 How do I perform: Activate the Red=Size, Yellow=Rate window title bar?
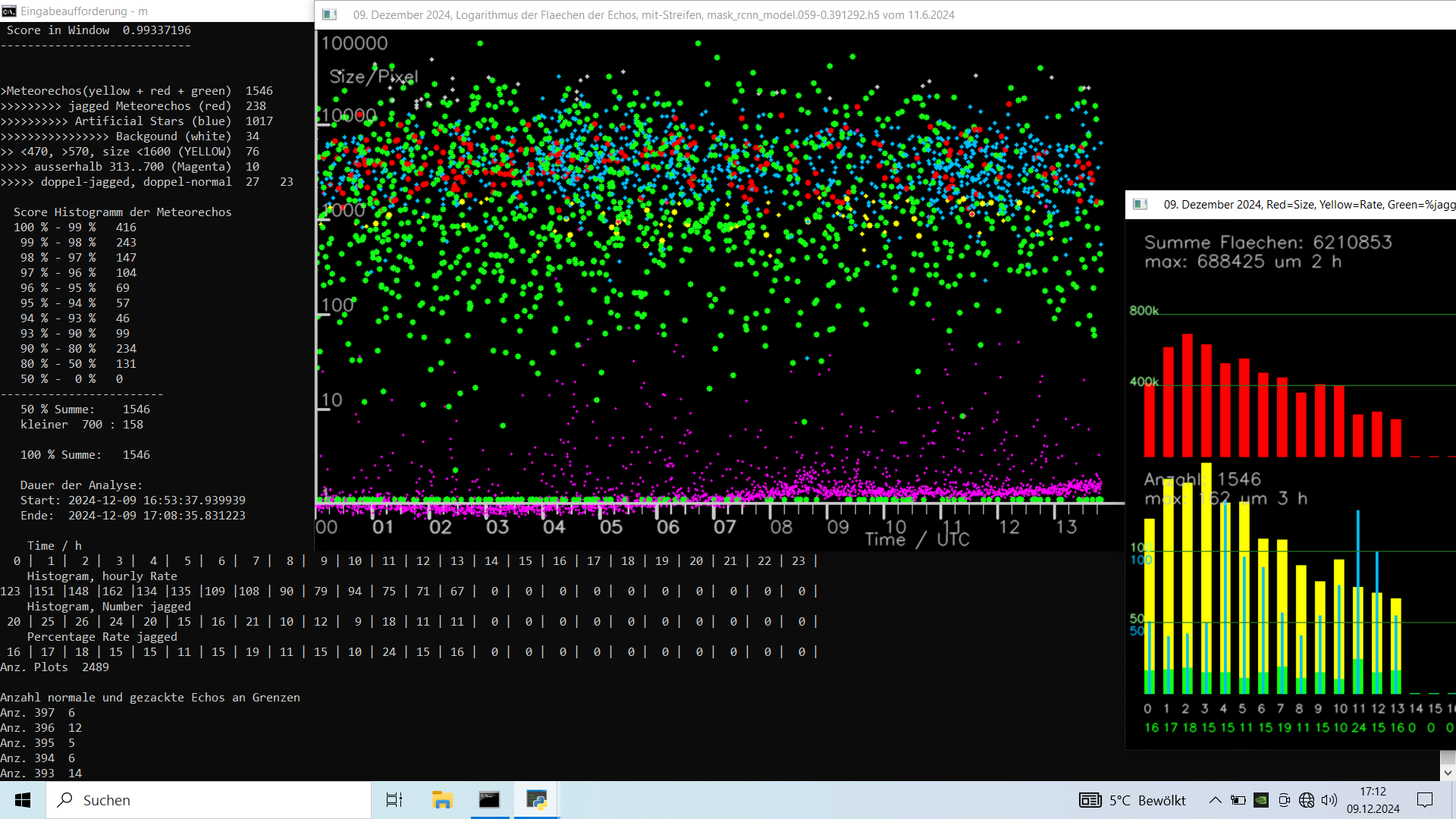[1291, 204]
